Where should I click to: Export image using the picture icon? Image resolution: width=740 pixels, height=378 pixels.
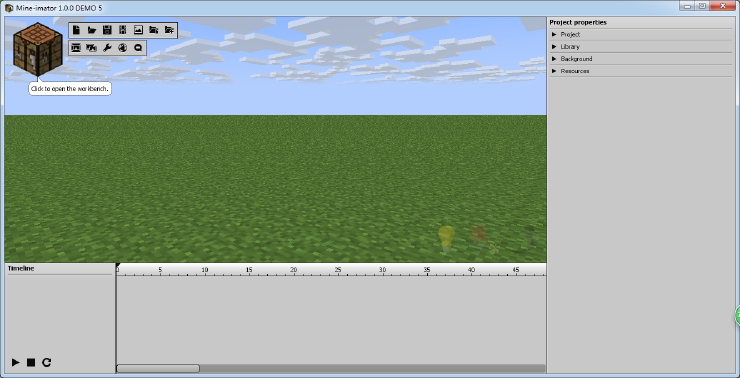pyautogui.click(x=138, y=30)
